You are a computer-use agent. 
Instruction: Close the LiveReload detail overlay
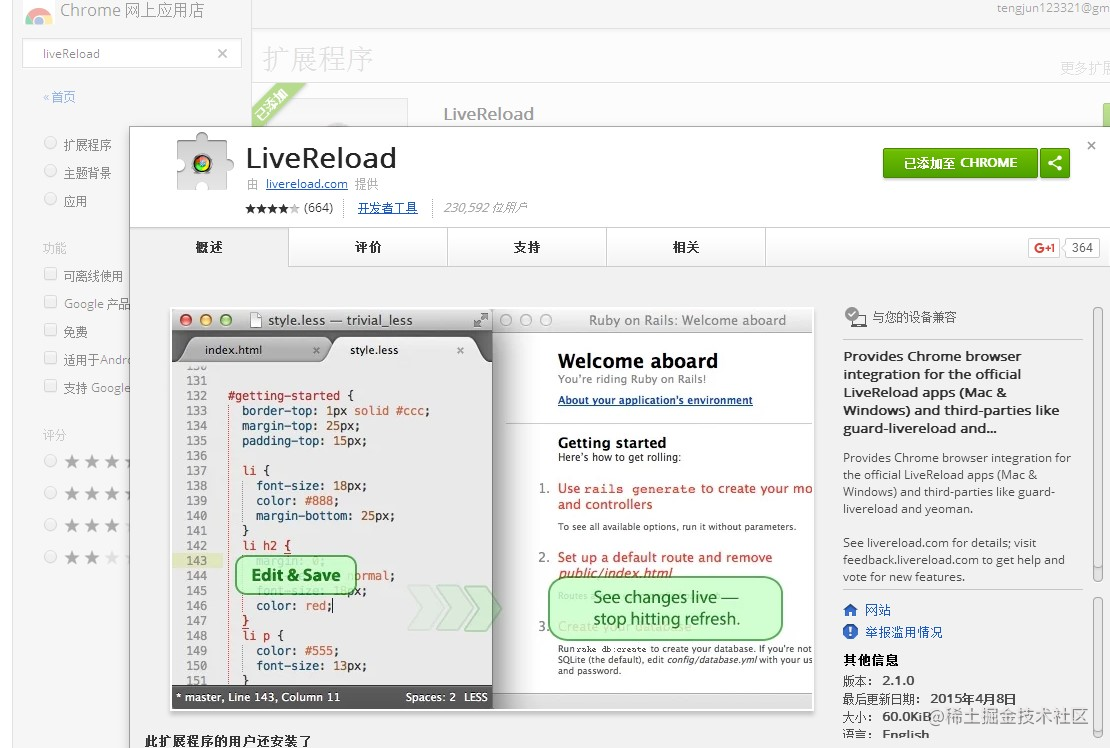pos(1091,145)
